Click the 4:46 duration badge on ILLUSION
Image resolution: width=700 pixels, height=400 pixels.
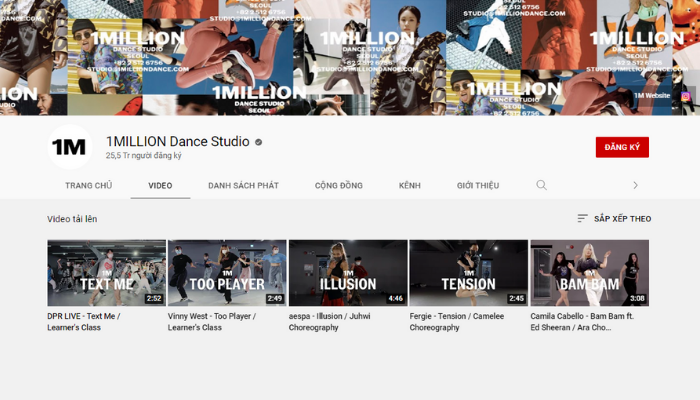396,299
